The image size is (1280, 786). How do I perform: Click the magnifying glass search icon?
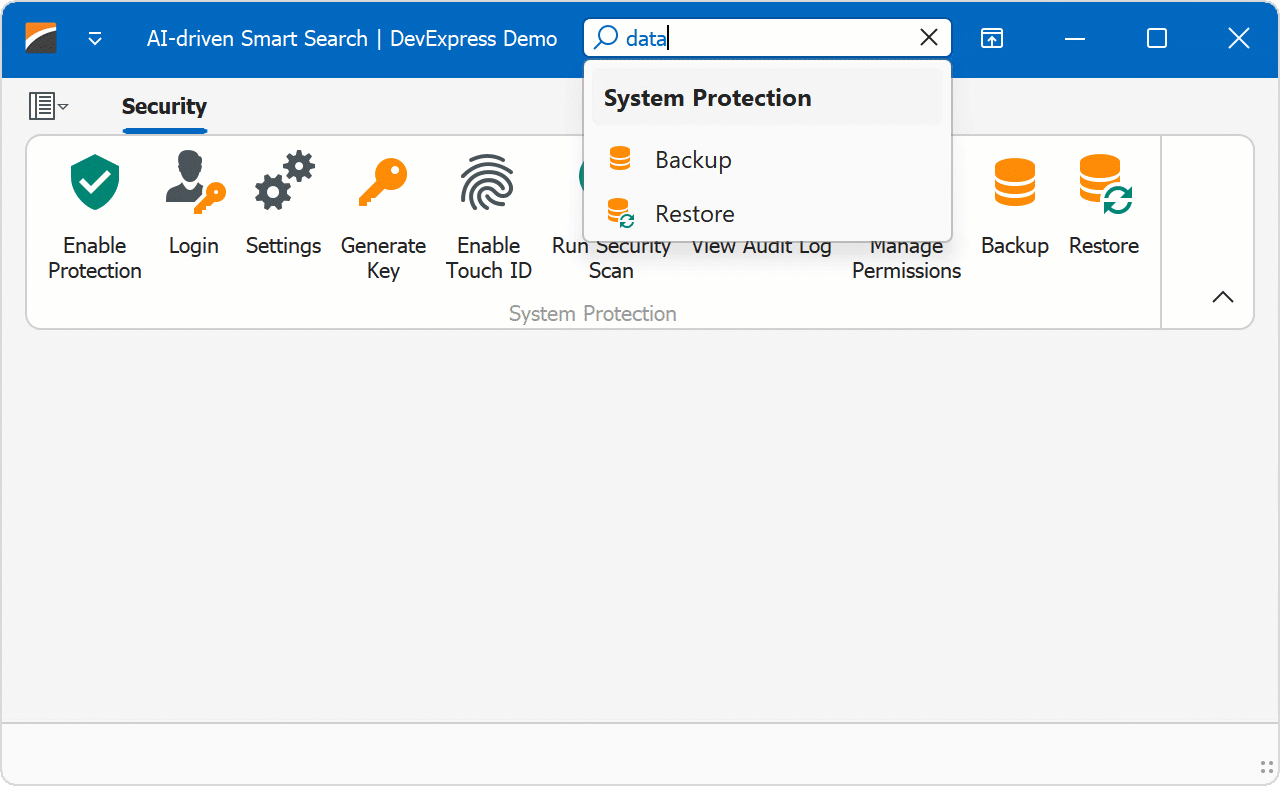(604, 37)
